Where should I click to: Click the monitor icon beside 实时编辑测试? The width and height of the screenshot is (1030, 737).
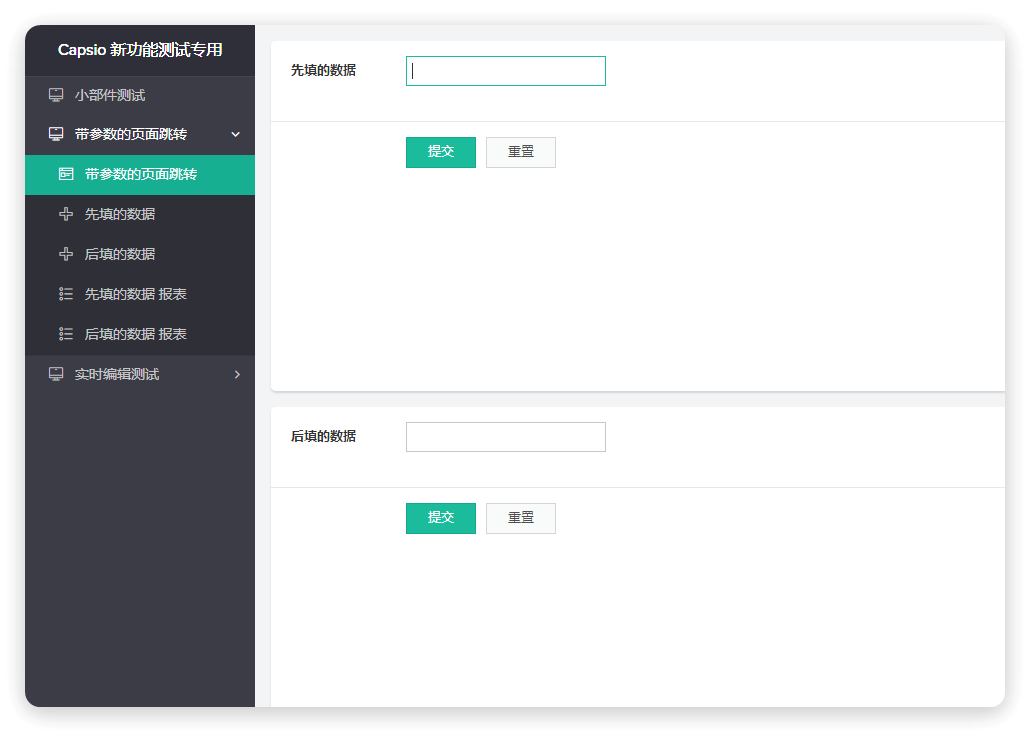tap(56, 374)
